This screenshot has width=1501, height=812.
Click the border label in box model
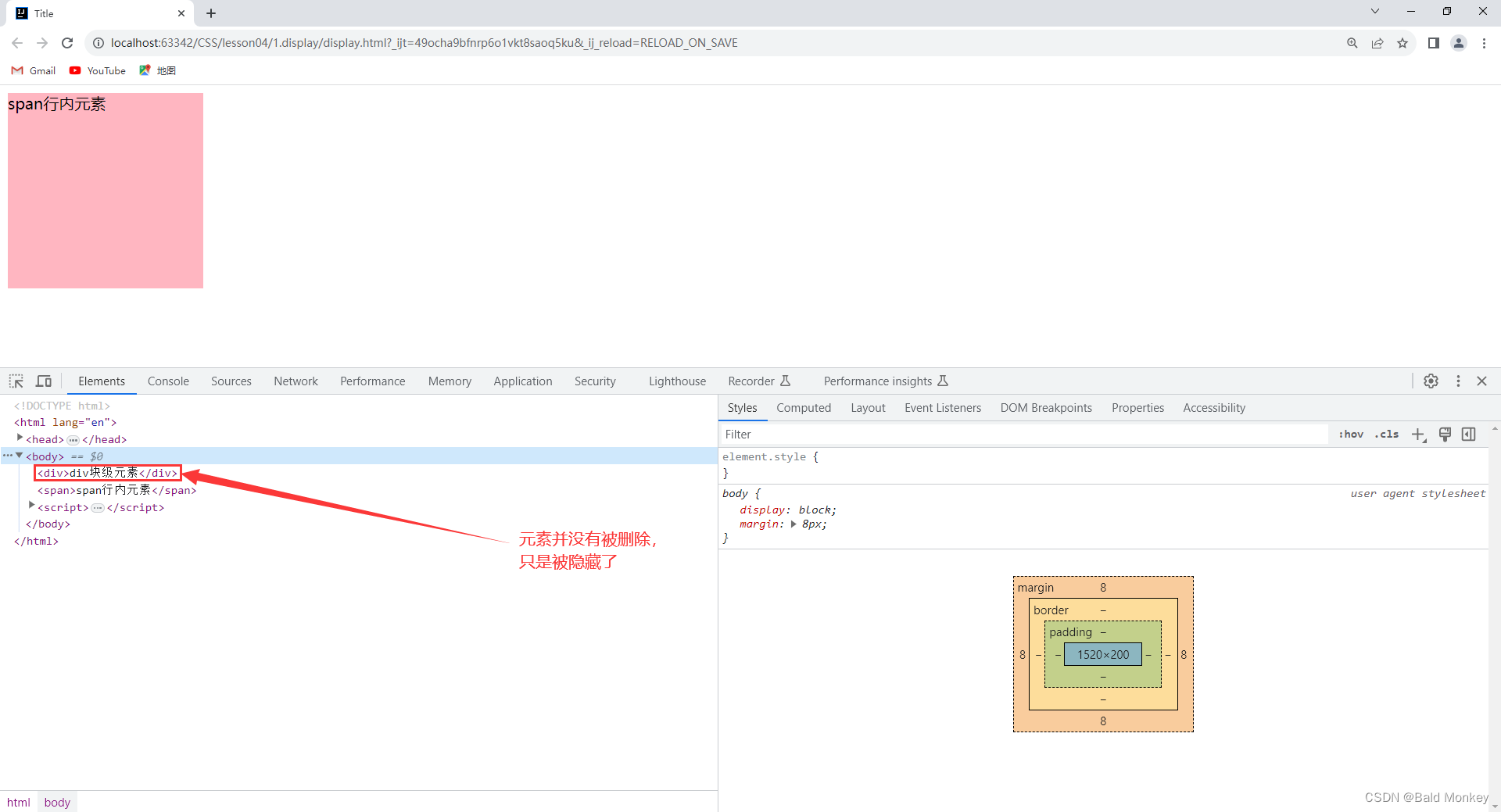[x=1051, y=610]
